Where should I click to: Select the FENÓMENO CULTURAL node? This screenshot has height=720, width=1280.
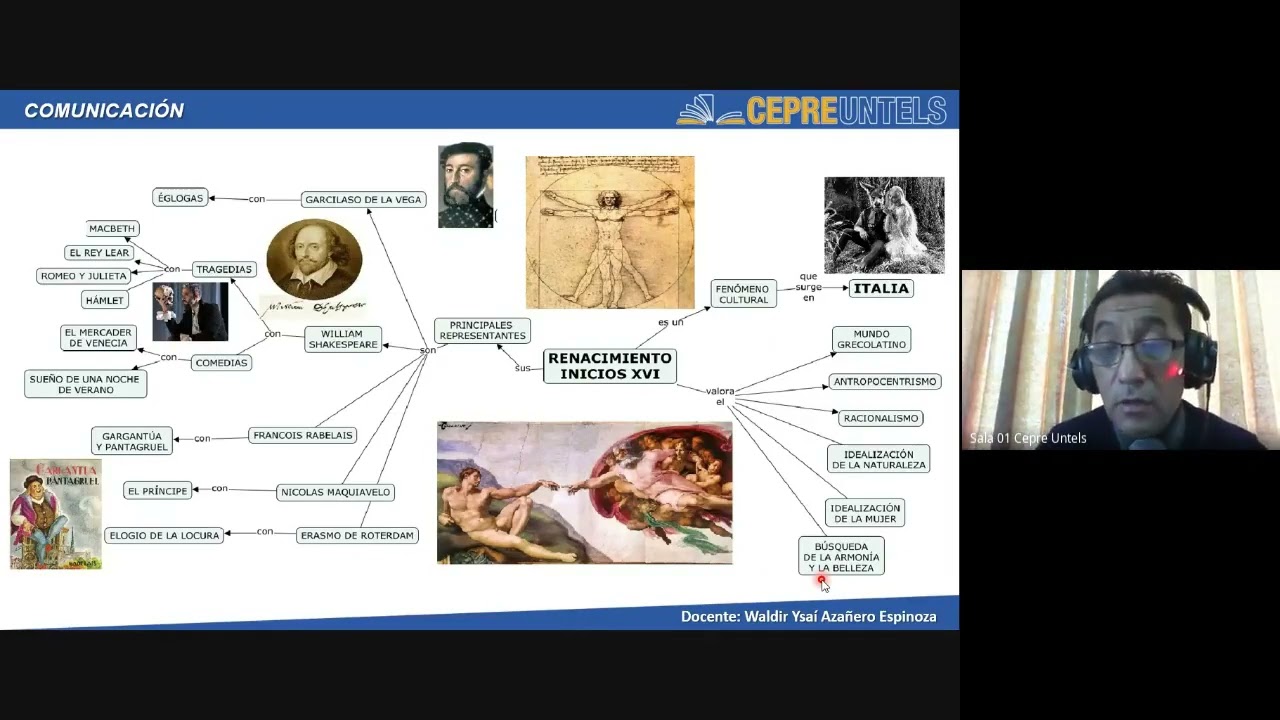pyautogui.click(x=744, y=294)
